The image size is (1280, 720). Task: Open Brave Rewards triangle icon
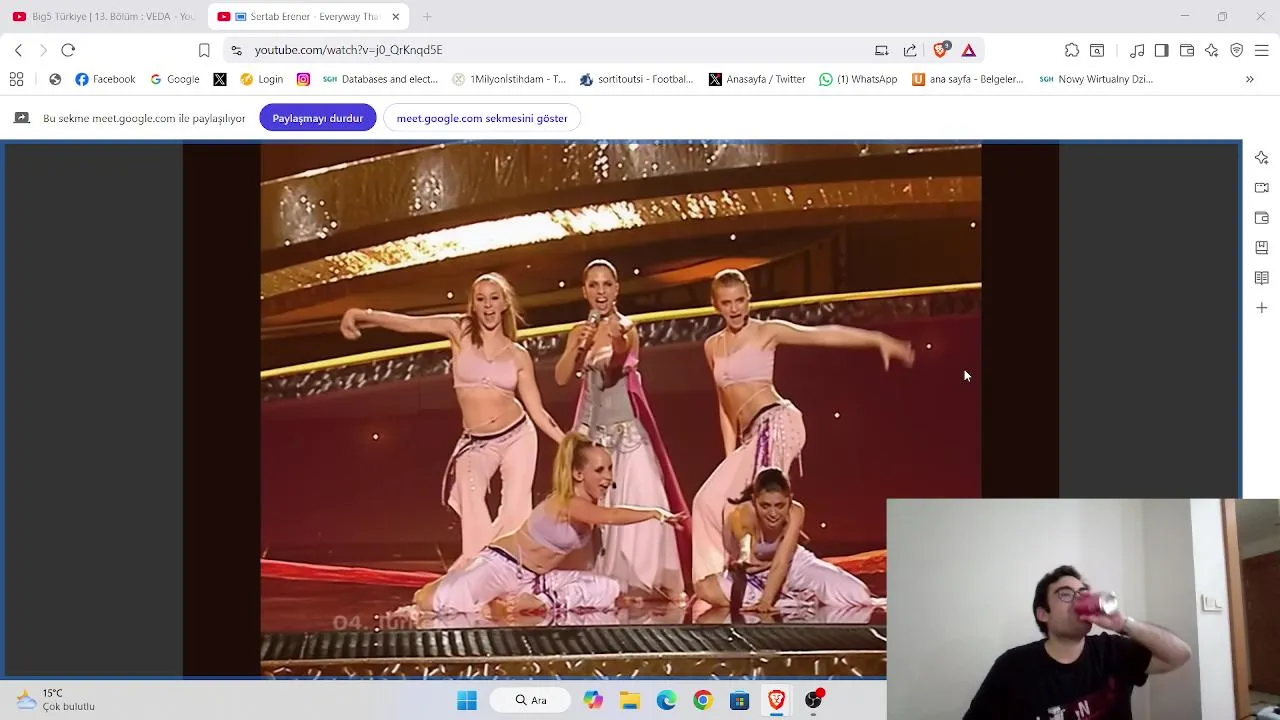point(969,50)
